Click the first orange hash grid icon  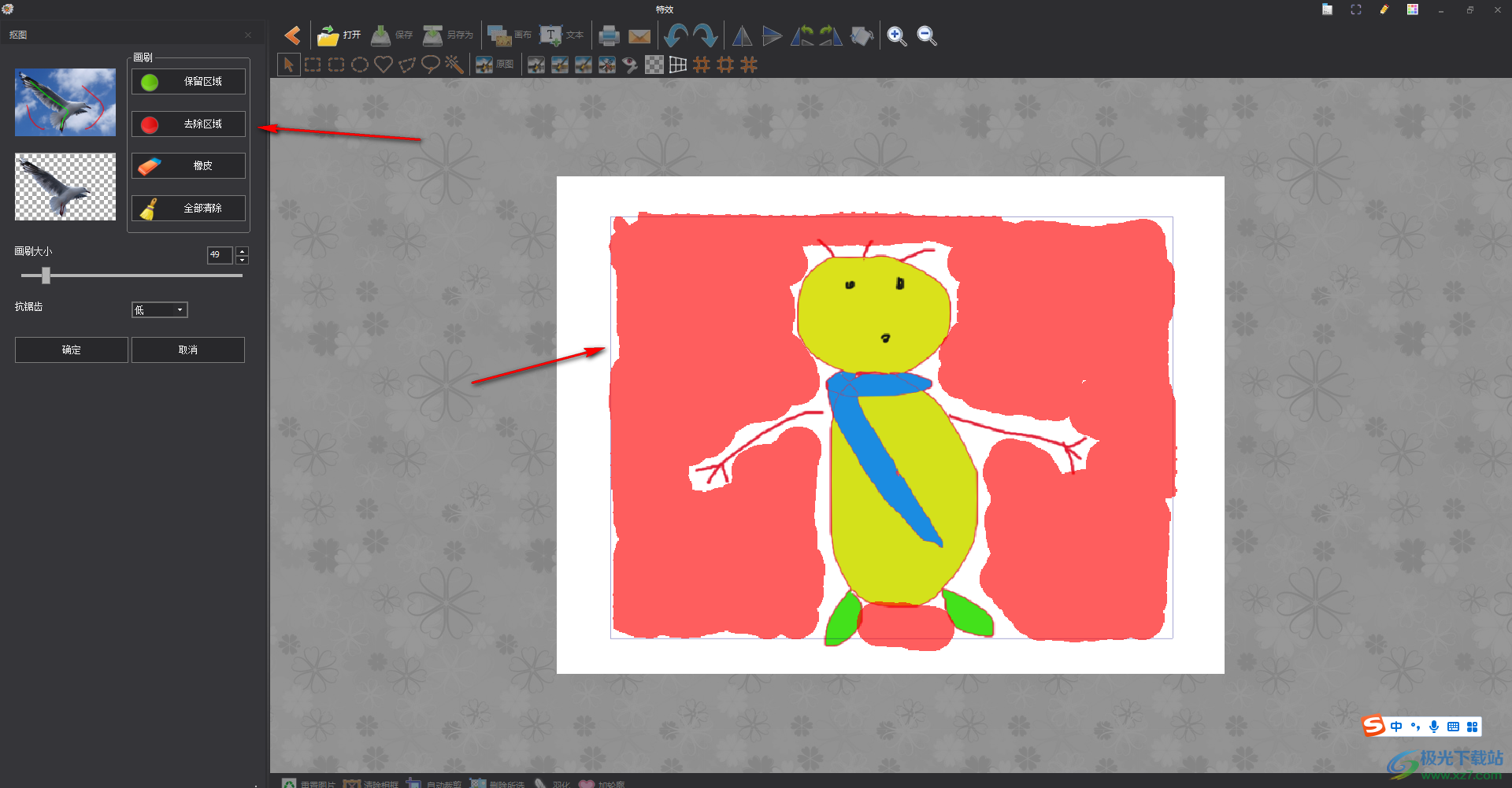(x=702, y=65)
